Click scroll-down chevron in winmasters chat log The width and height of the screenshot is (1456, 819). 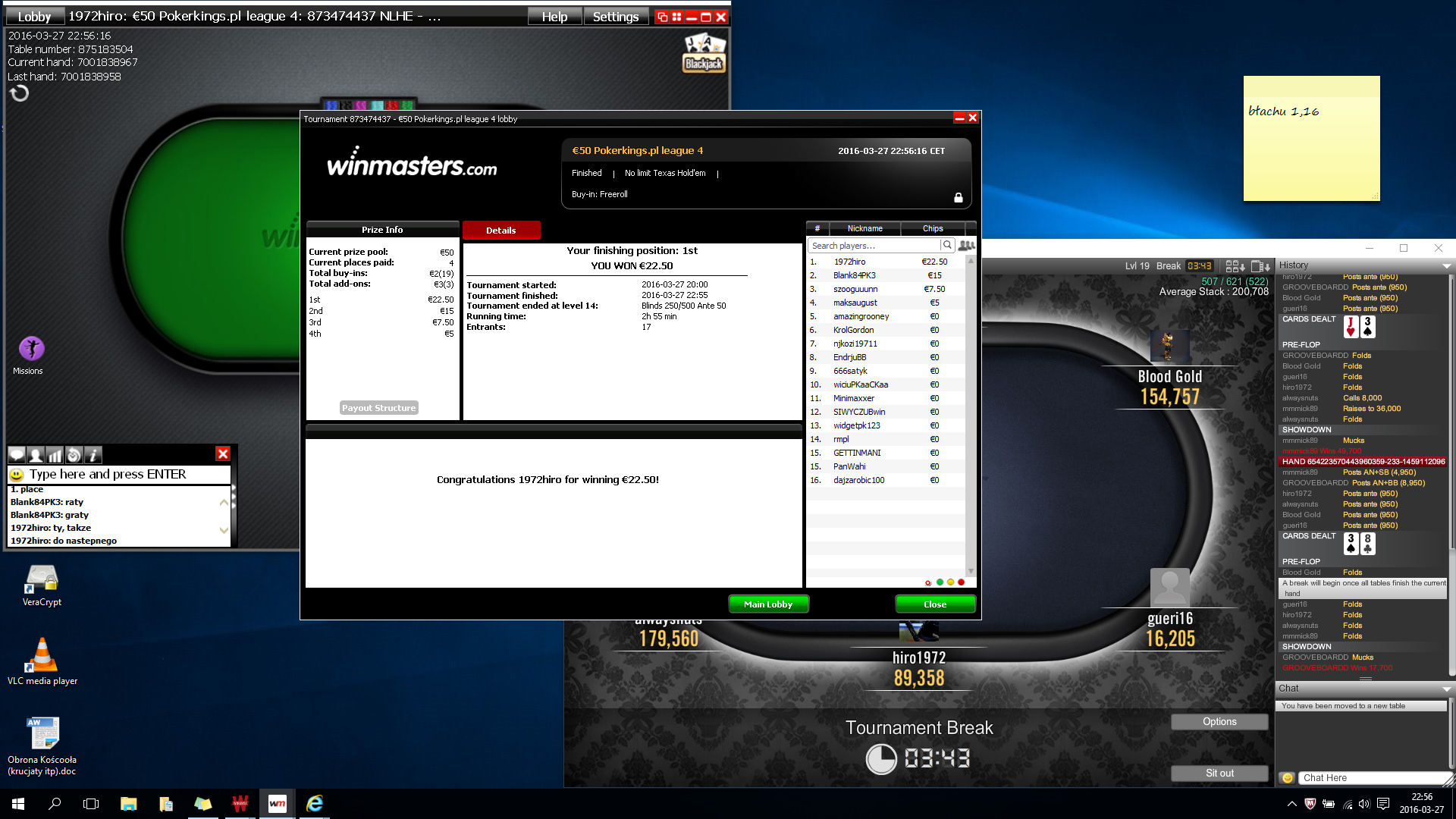(224, 530)
